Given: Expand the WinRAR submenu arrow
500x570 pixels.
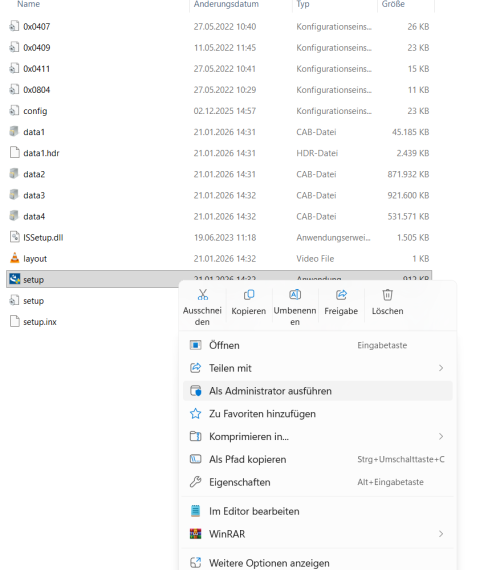Looking at the screenshot, I should pyautogui.click(x=441, y=534).
